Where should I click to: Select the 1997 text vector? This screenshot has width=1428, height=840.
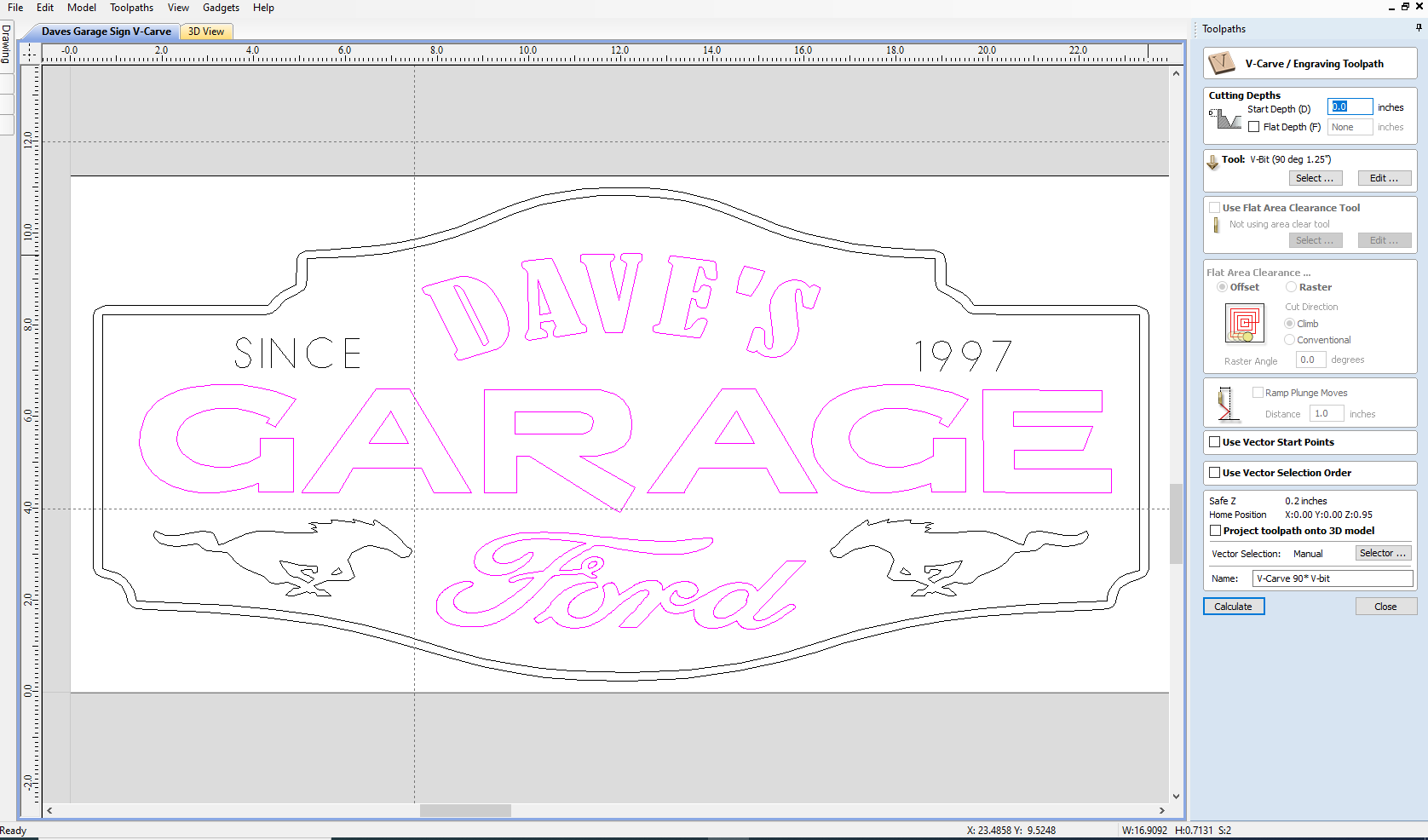point(963,355)
